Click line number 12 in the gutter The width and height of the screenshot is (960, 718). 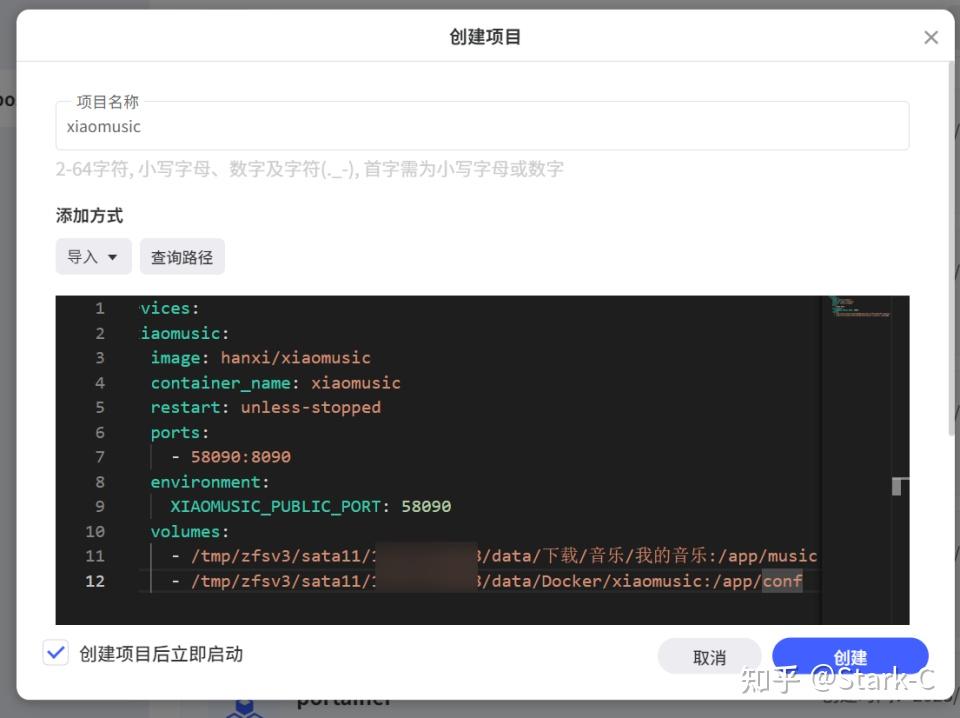[x=95, y=581]
